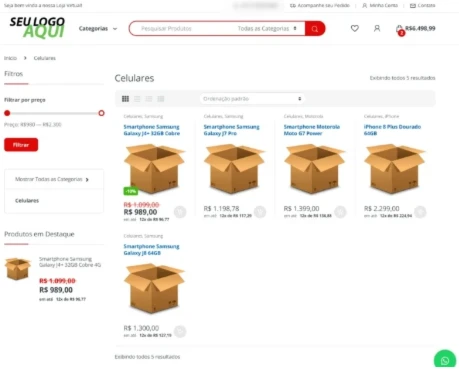Switch to grid view layout
The width and height of the screenshot is (459, 374).
pos(125,99)
